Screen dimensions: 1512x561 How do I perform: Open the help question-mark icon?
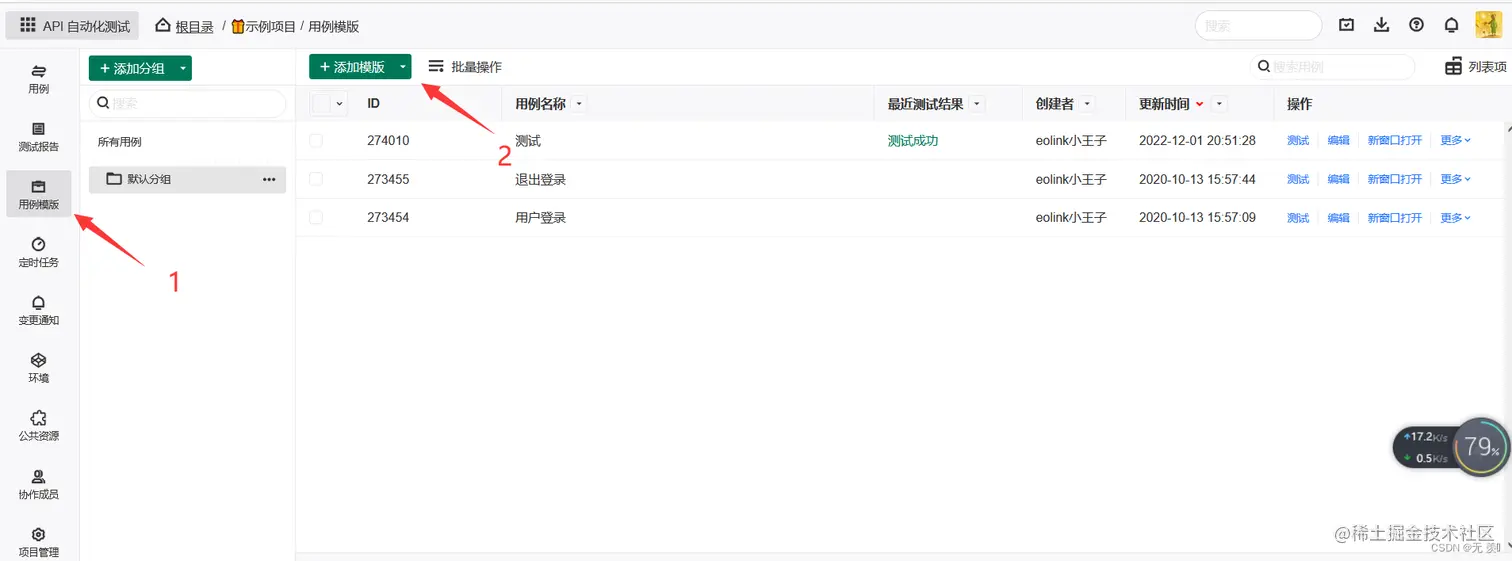pos(1416,25)
